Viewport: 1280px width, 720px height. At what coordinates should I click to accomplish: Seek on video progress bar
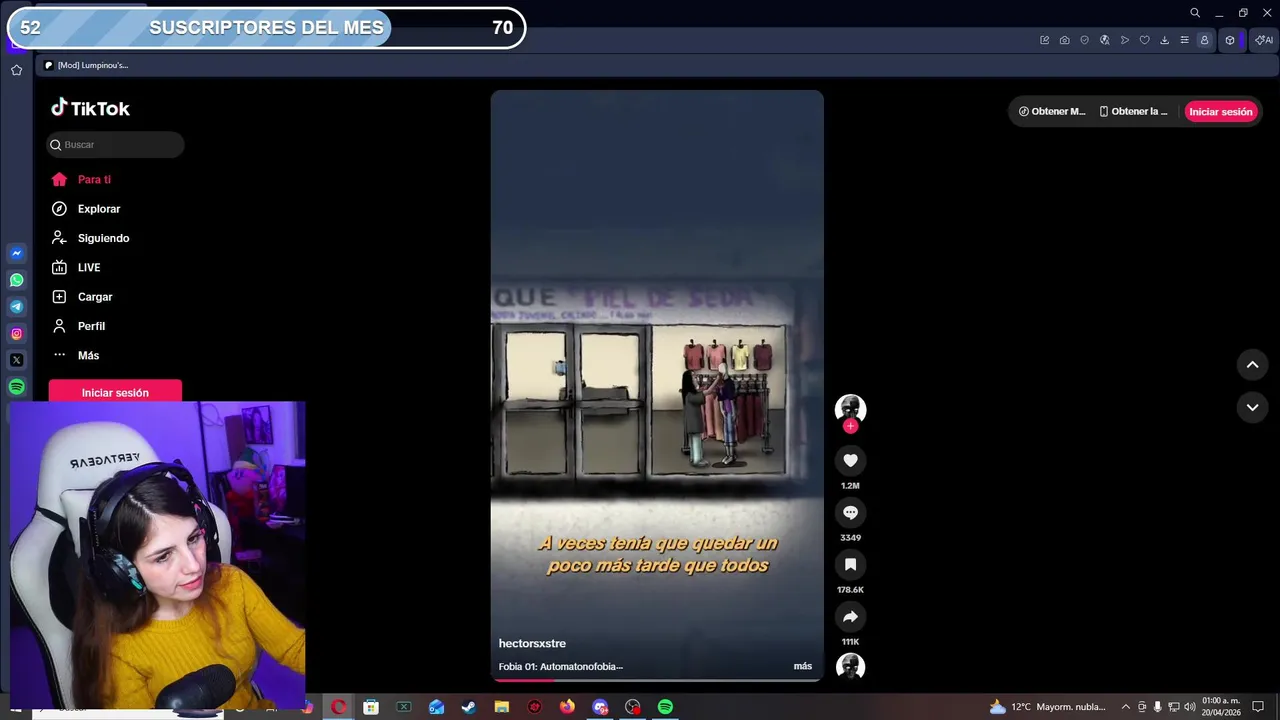[657, 680]
